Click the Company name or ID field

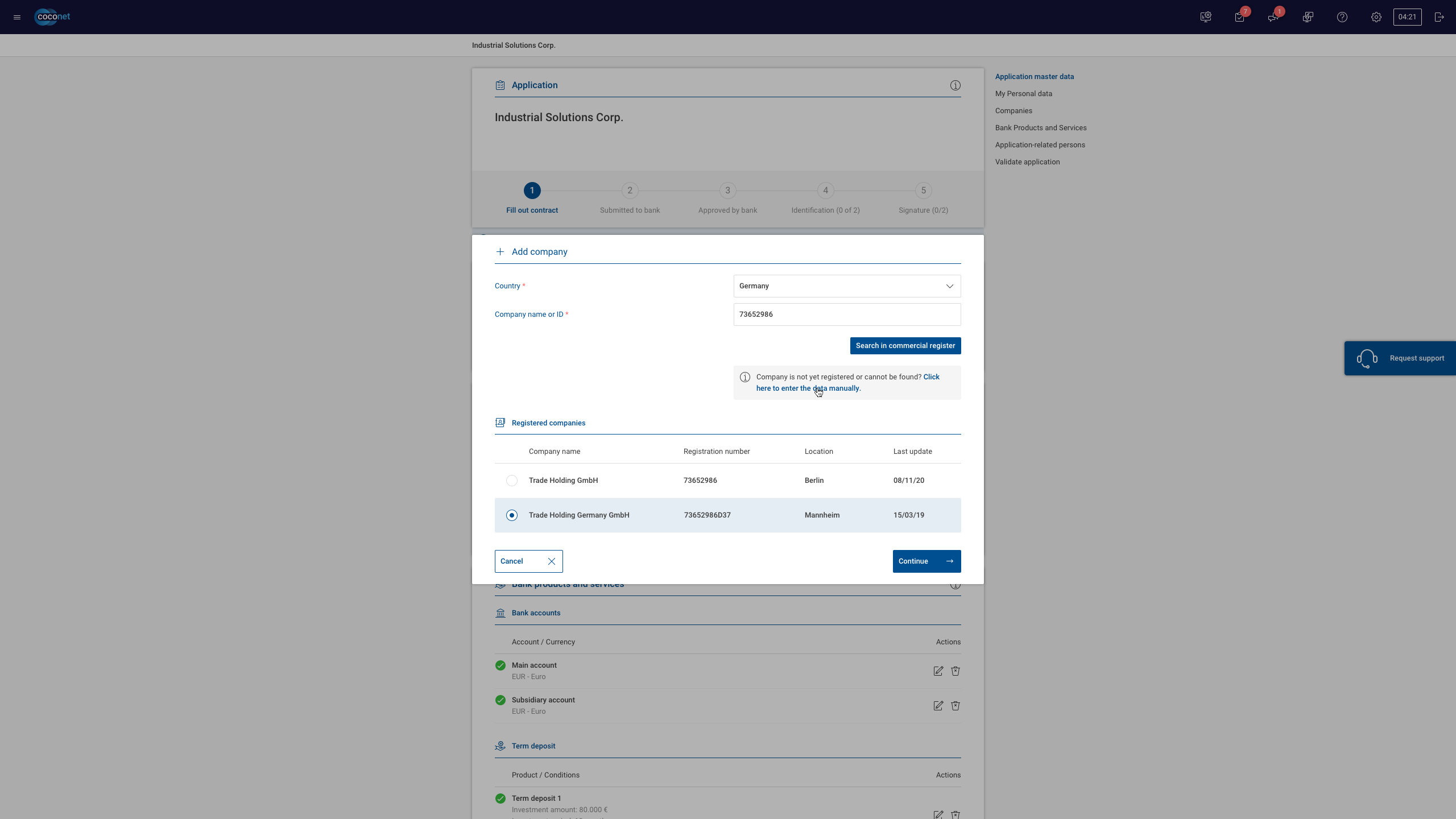point(847,315)
